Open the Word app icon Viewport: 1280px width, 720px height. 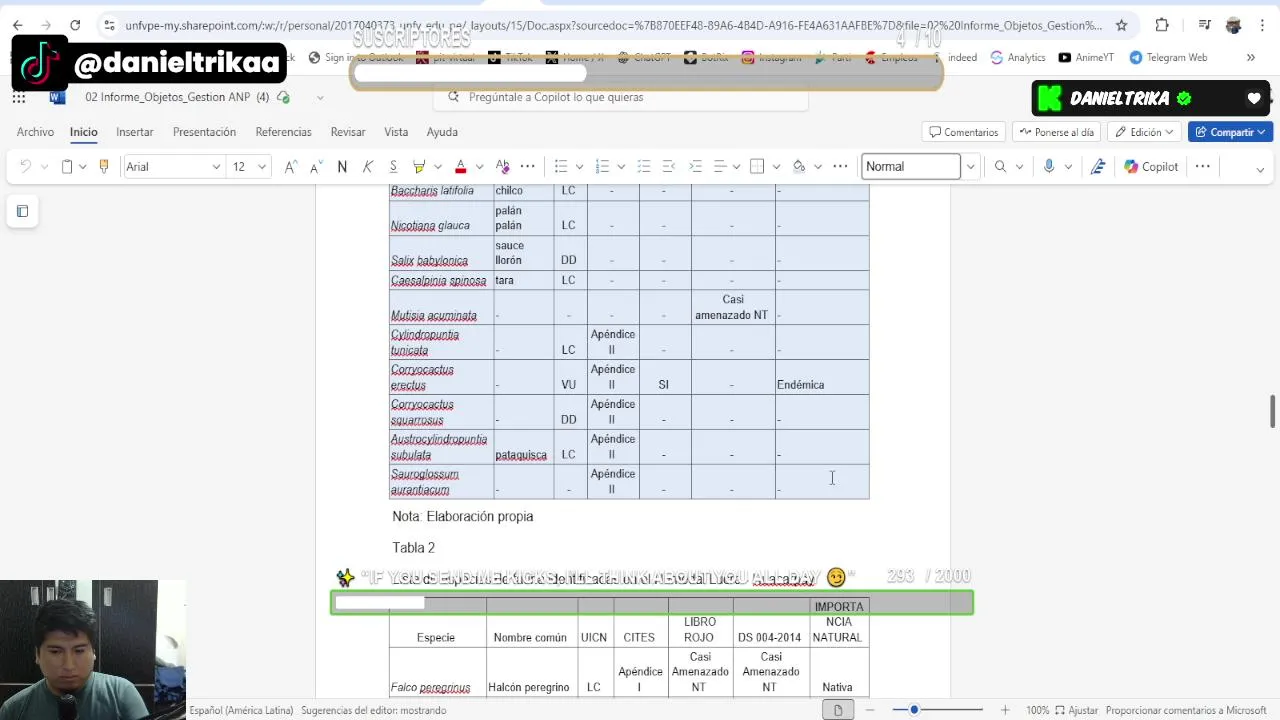pyautogui.click(x=57, y=97)
